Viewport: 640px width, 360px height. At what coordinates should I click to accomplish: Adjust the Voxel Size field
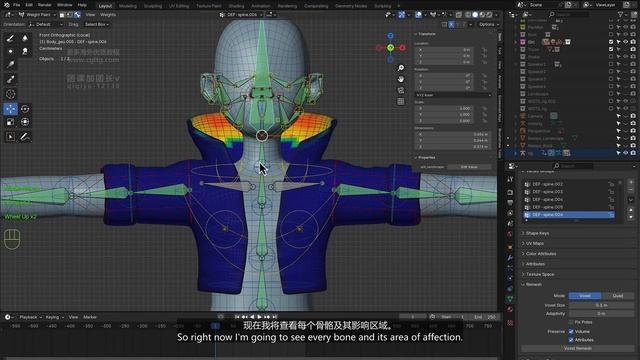[x=601, y=305]
